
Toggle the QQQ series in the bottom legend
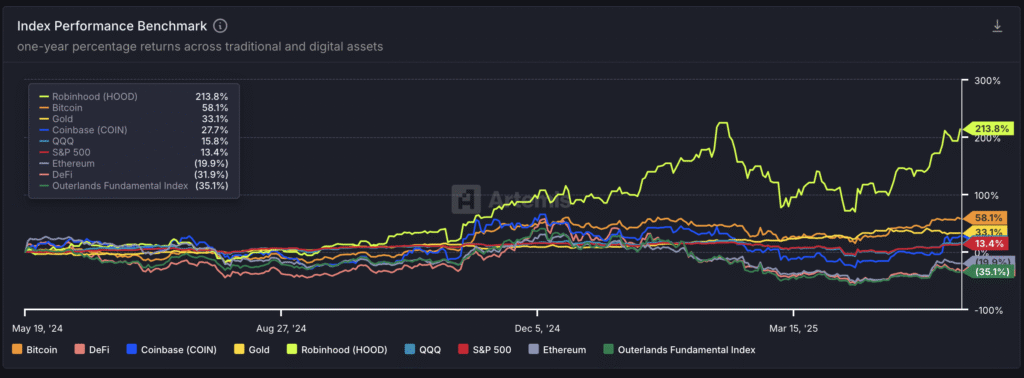tap(423, 350)
